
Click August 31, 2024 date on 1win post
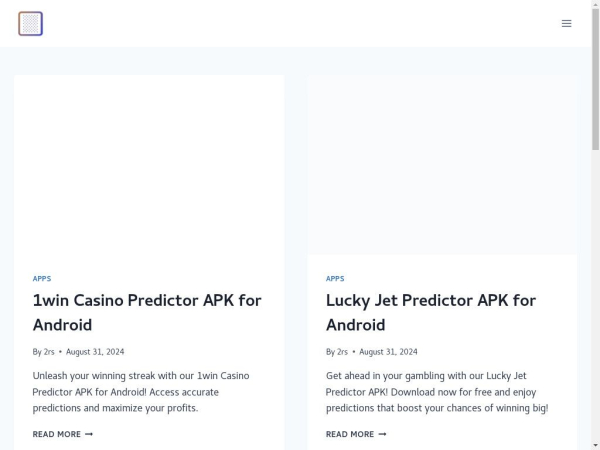click(95, 352)
